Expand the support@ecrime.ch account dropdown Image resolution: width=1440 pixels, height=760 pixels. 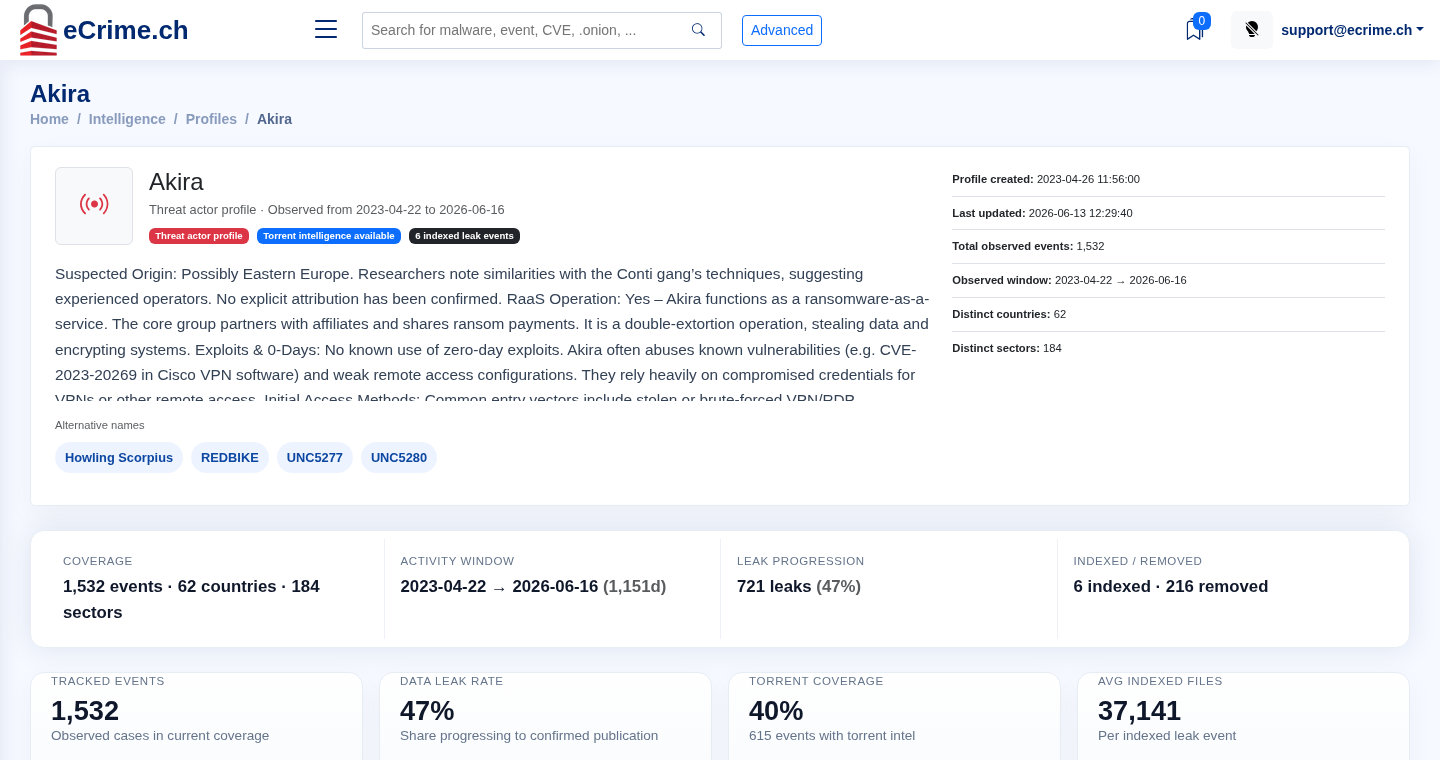[x=1352, y=30]
